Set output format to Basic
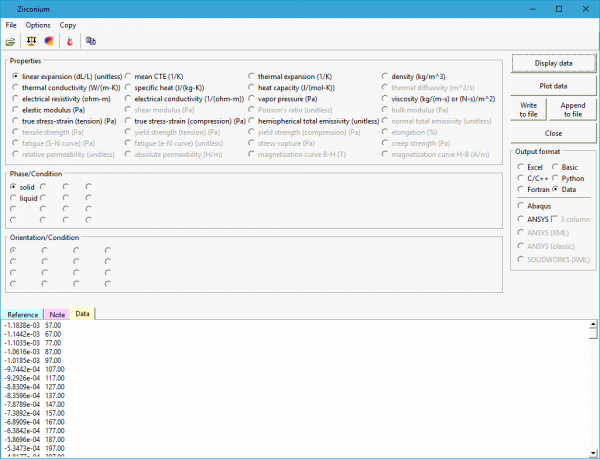600x459 pixels. point(565,167)
